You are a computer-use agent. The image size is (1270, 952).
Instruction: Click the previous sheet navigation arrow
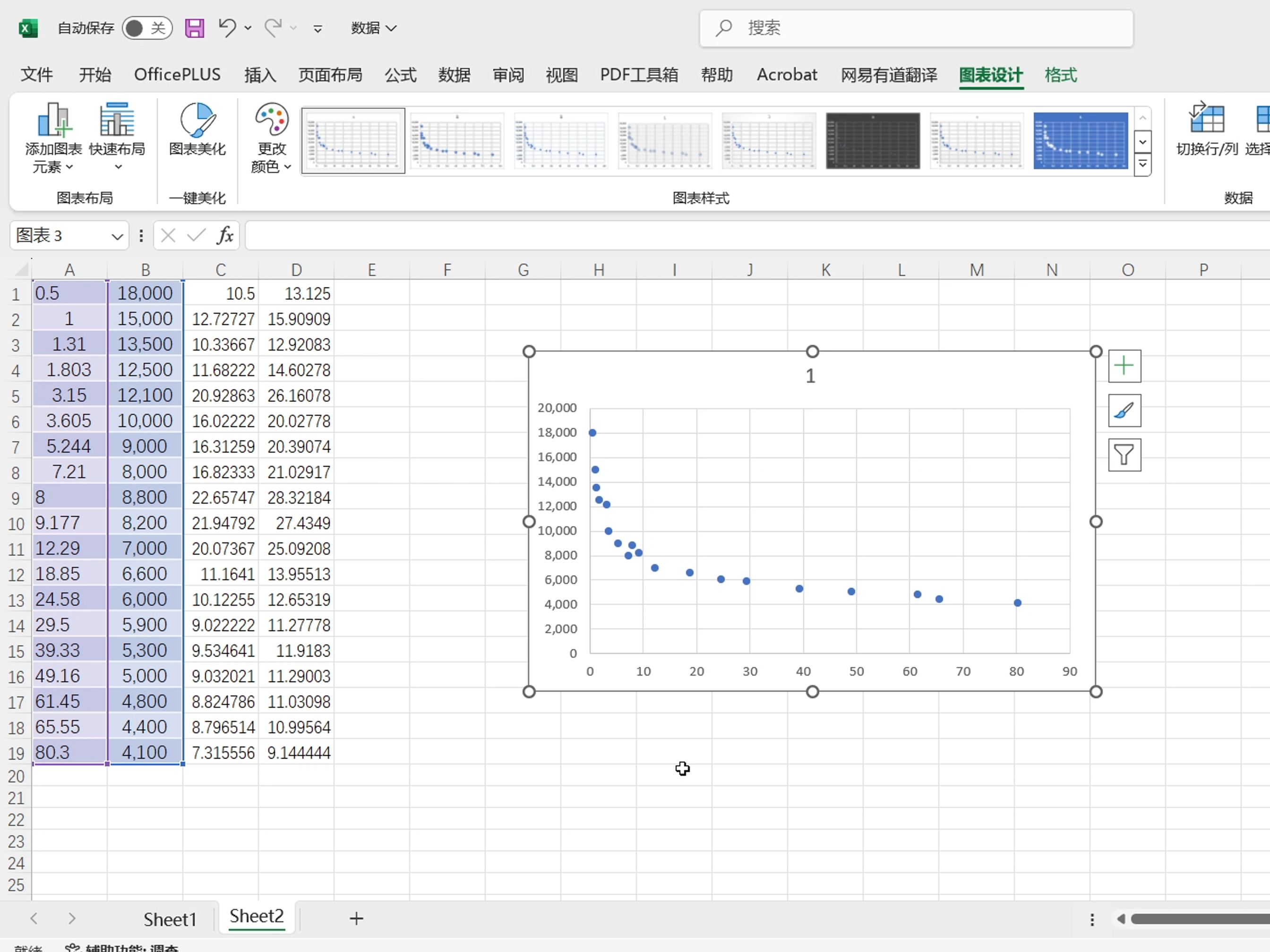tap(34, 919)
